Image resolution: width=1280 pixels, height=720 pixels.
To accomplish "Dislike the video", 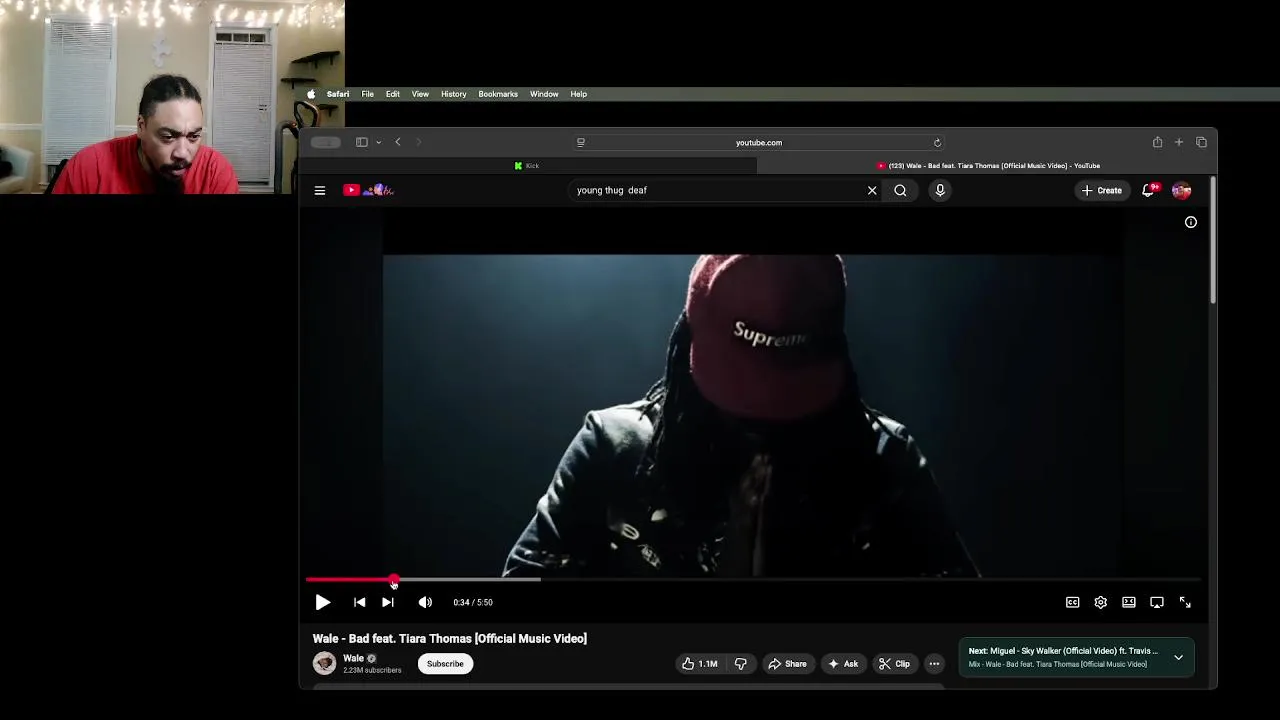I will [741, 664].
